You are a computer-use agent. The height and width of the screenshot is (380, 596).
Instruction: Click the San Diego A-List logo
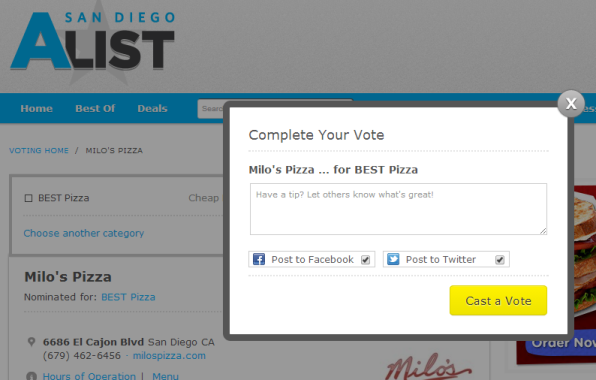(93, 42)
